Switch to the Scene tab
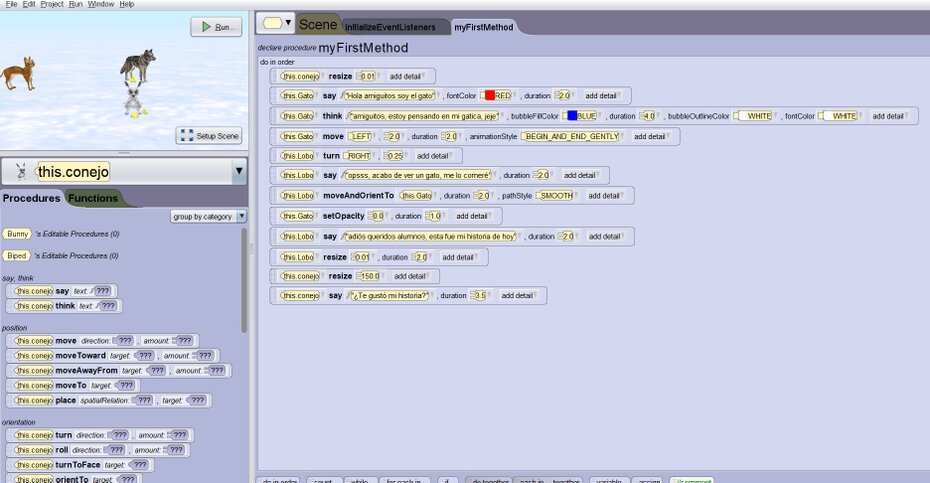The image size is (930, 483). (318, 24)
